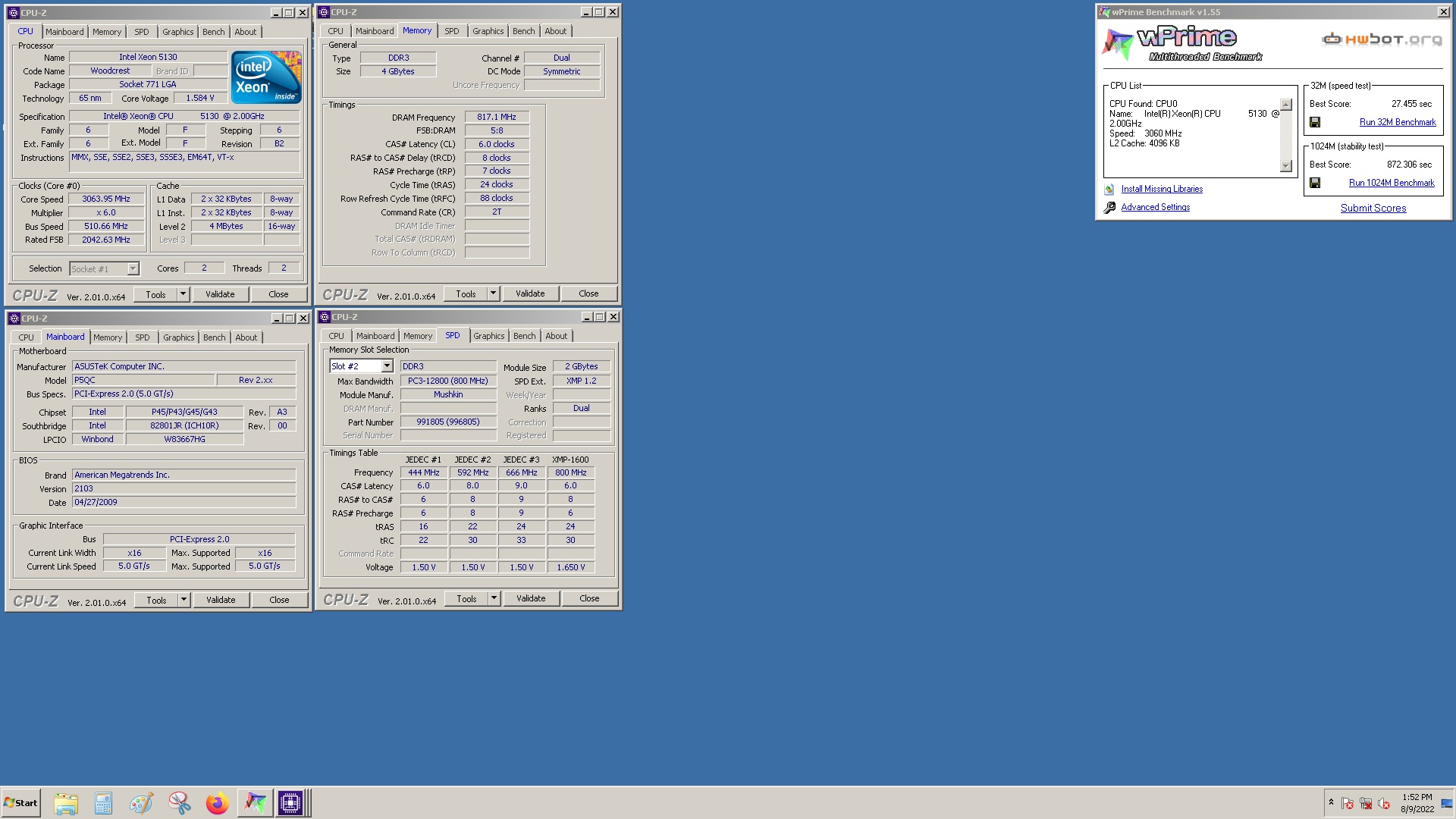Click the Start button
The image size is (1456, 819).
[20, 803]
